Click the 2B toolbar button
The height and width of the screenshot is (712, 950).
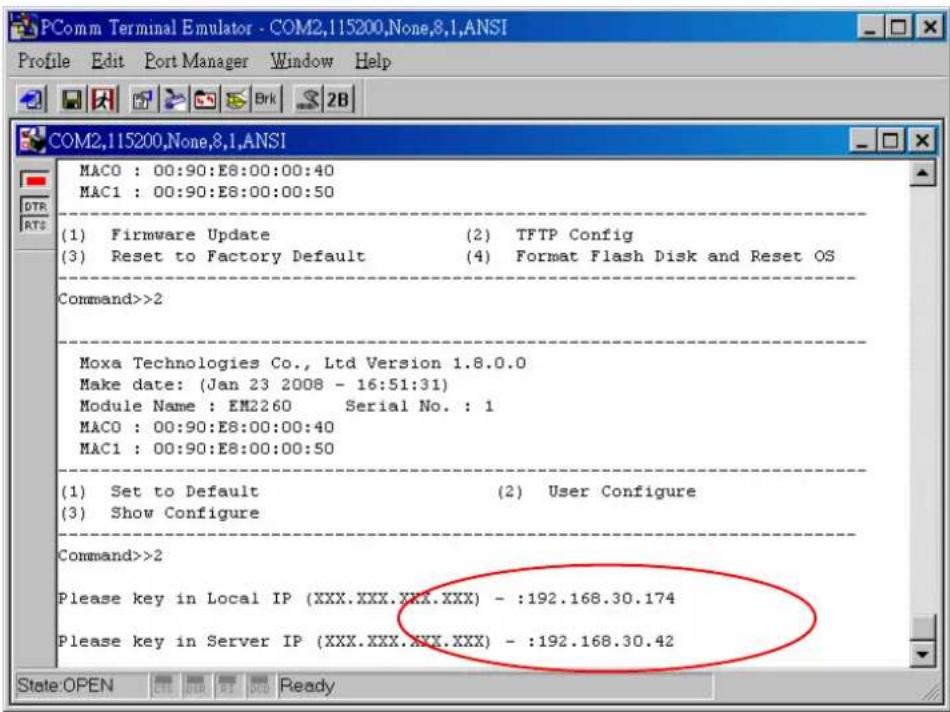(x=338, y=99)
